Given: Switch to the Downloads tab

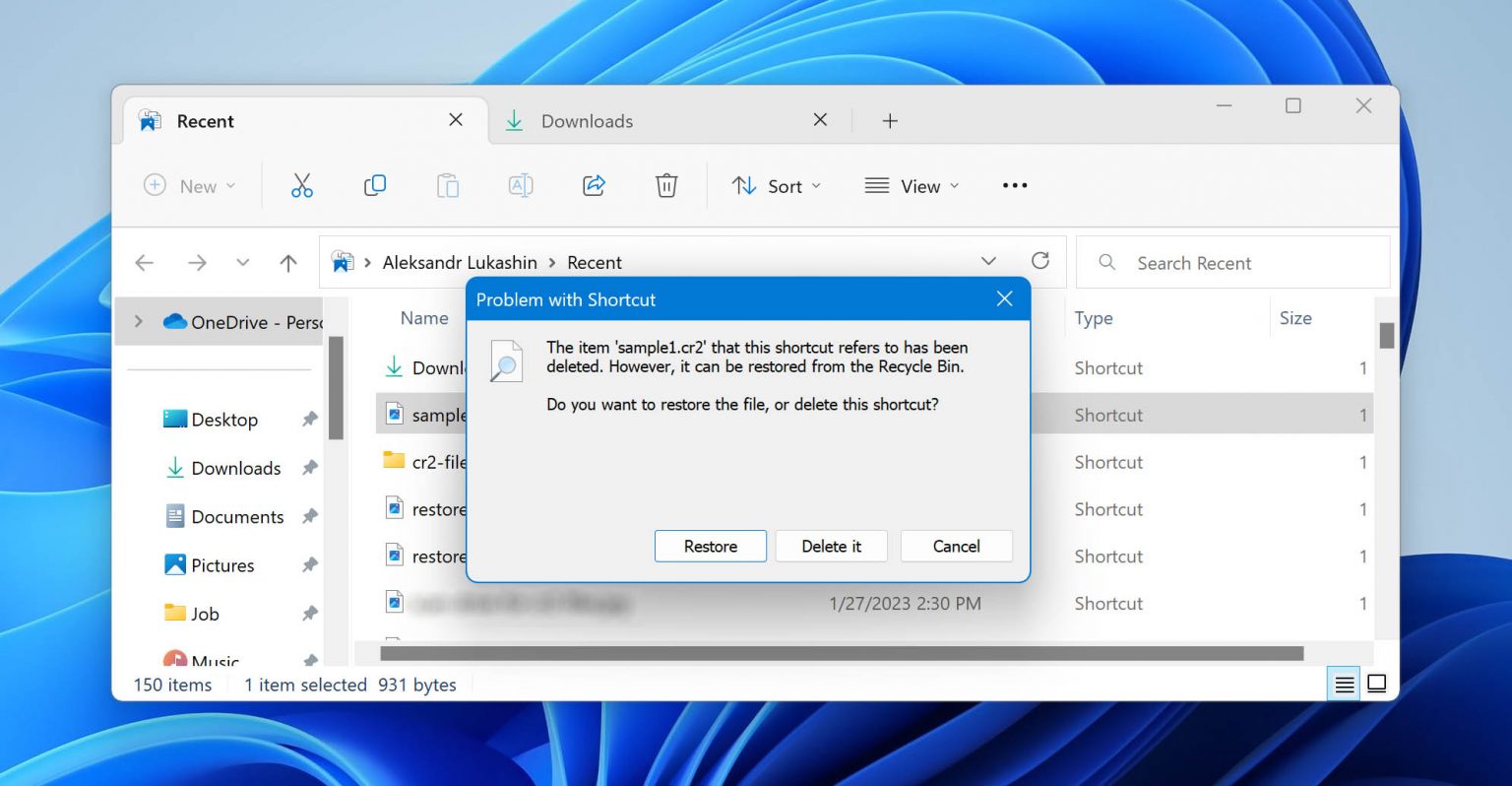Looking at the screenshot, I should point(586,120).
